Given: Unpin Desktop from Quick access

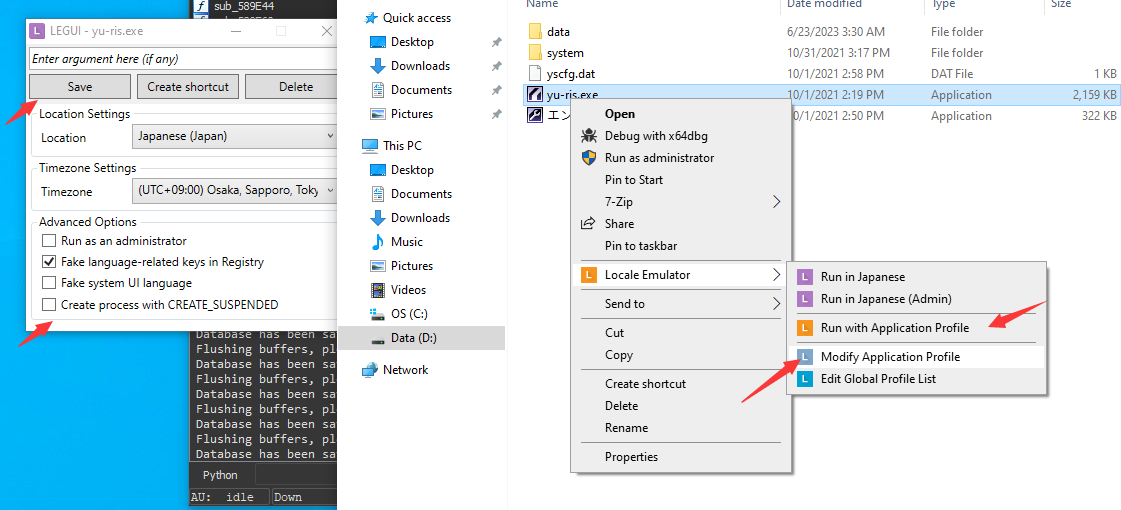Looking at the screenshot, I should click(x=497, y=42).
